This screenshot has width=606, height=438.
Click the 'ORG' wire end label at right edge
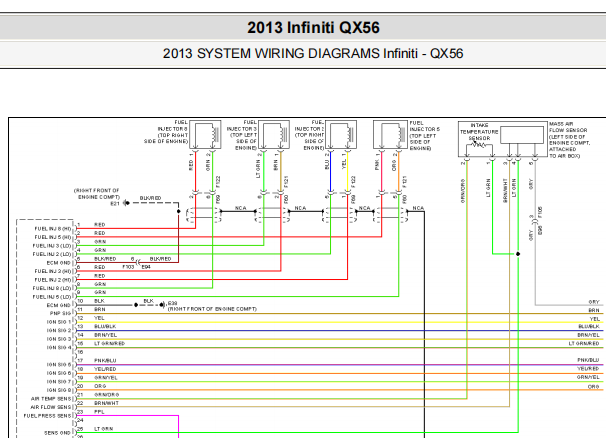[594, 387]
